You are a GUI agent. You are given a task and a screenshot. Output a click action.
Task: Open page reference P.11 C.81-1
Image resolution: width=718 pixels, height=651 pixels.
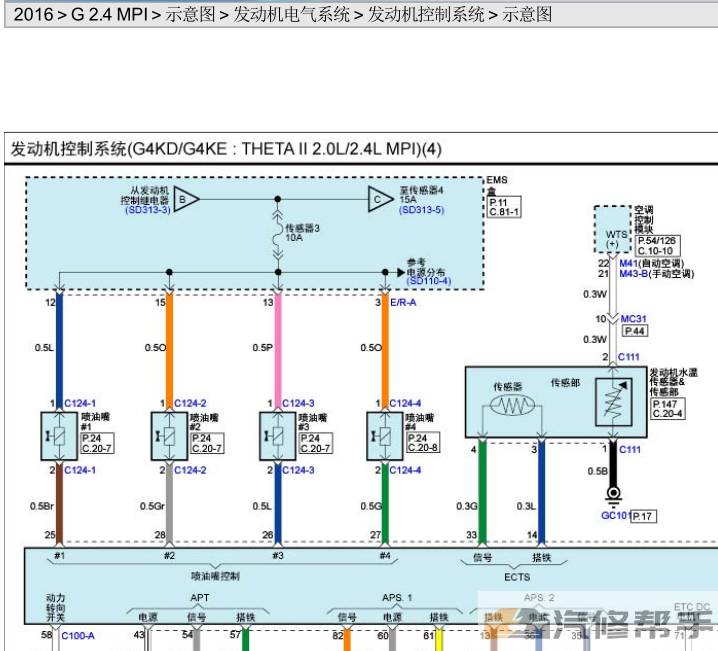(504, 207)
